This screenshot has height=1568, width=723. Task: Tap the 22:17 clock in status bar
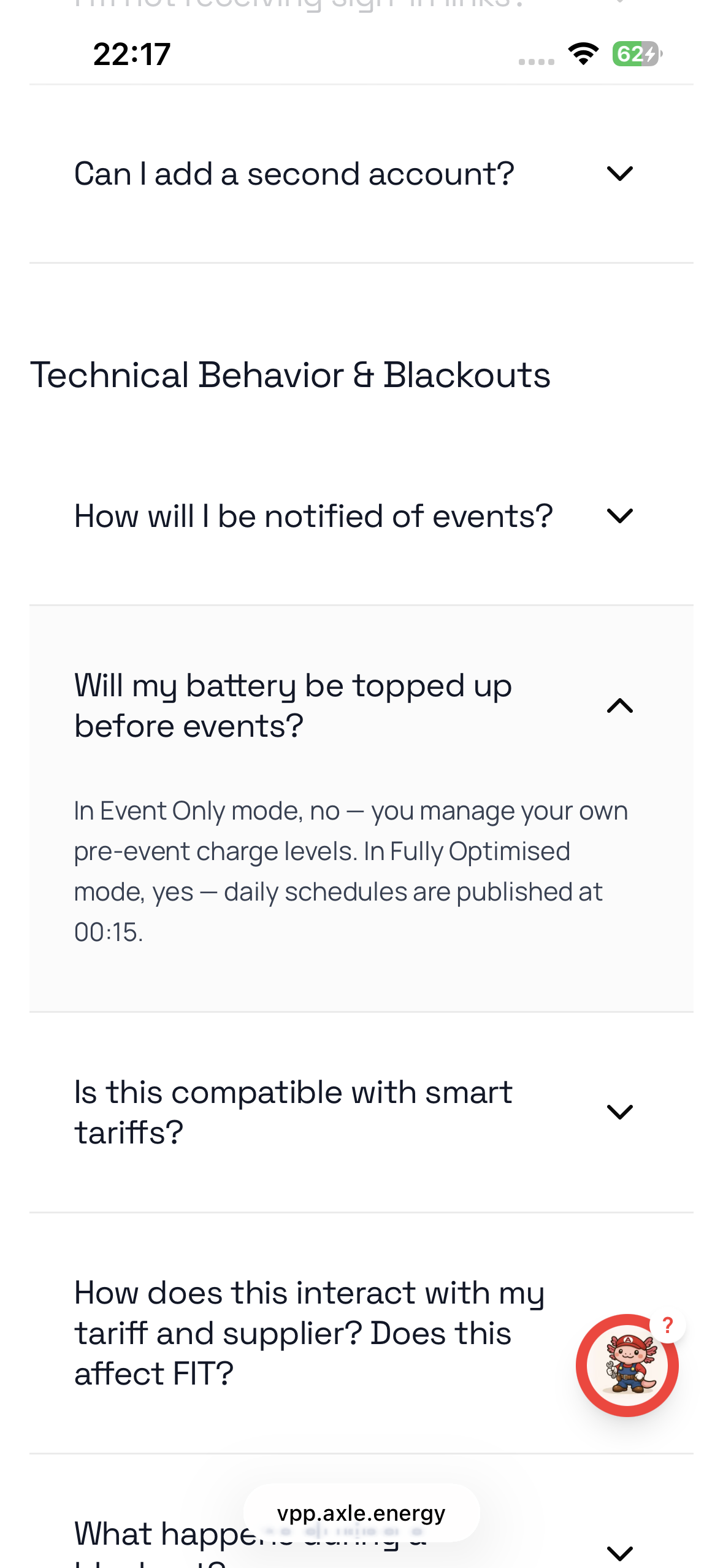tap(132, 54)
